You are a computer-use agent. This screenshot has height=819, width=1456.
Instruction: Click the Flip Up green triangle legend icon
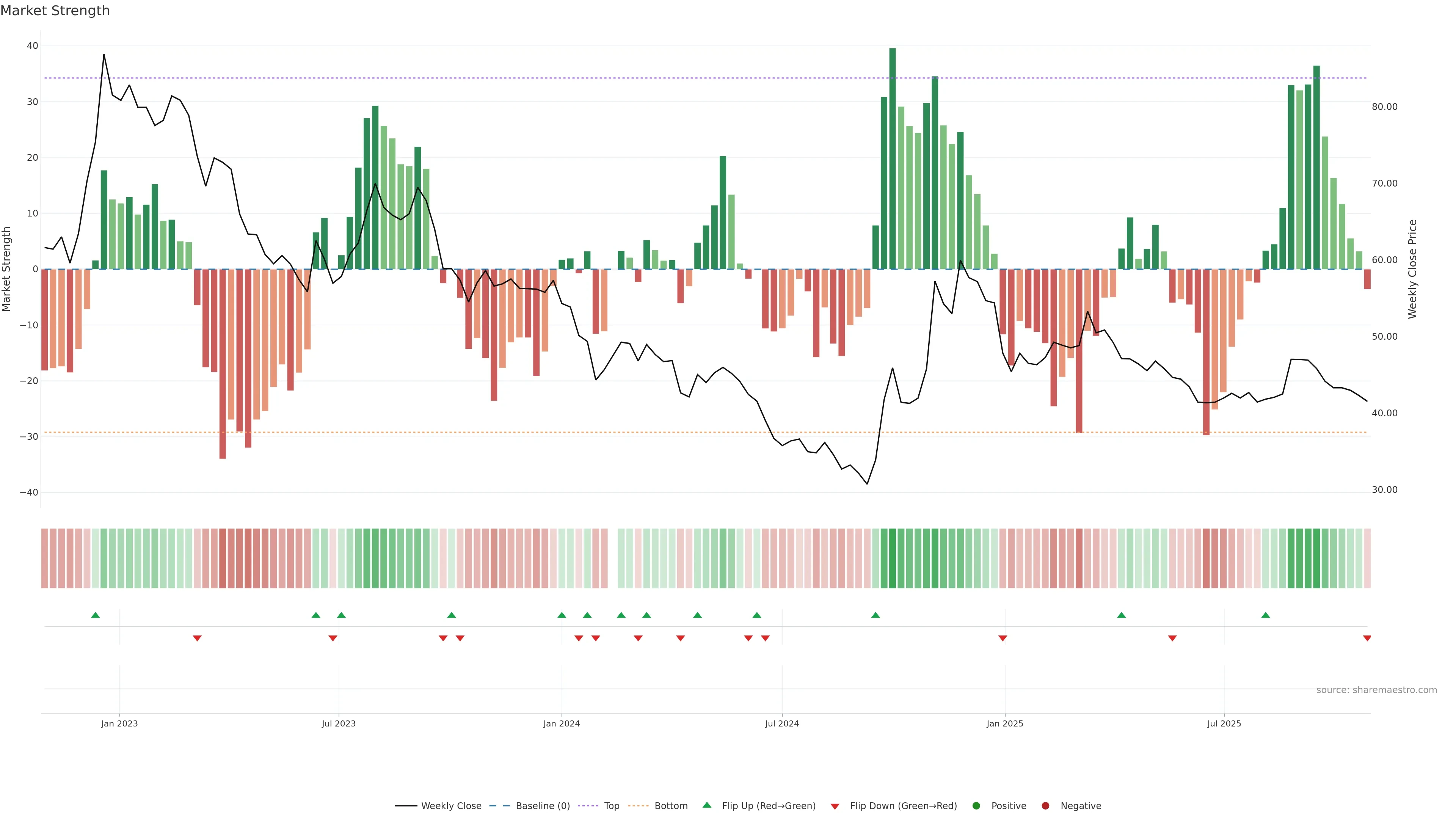(706, 805)
